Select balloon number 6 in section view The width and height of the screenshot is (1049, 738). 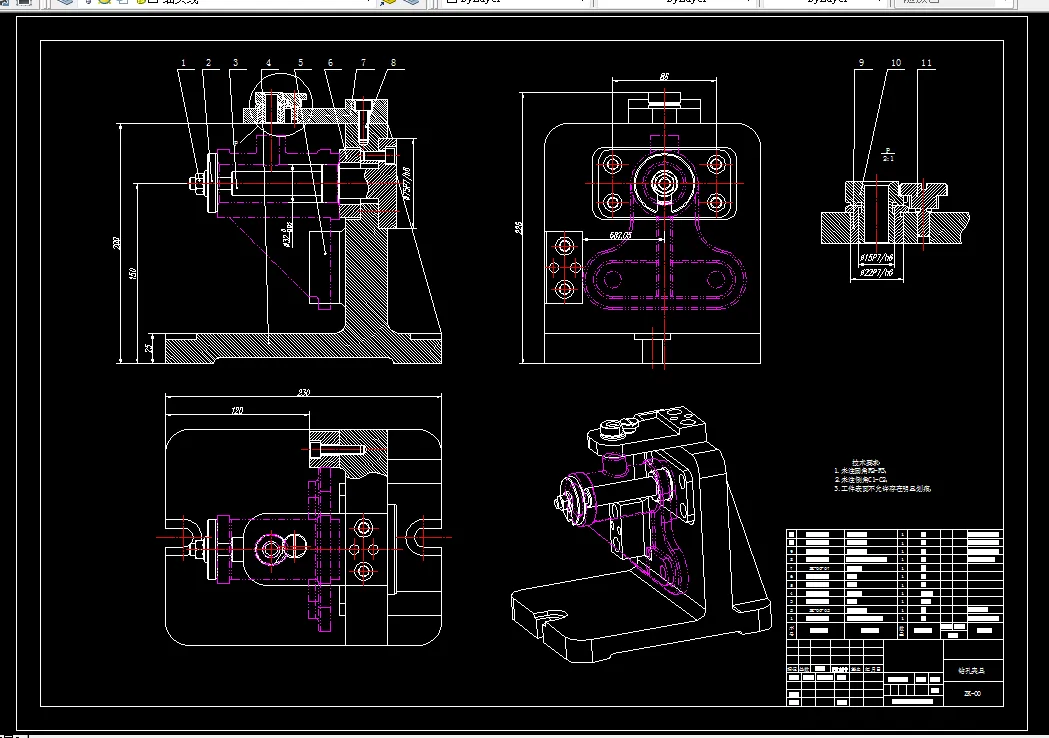click(x=330, y=63)
